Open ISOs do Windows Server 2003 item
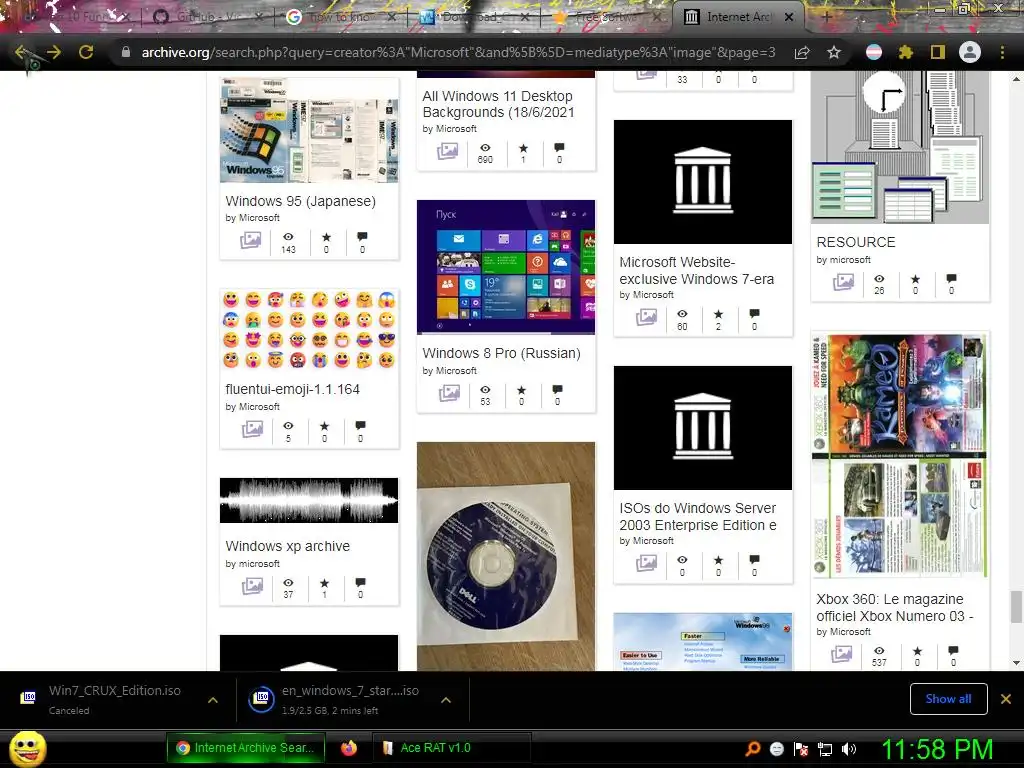Image resolution: width=1024 pixels, height=768 pixels. (x=697, y=517)
